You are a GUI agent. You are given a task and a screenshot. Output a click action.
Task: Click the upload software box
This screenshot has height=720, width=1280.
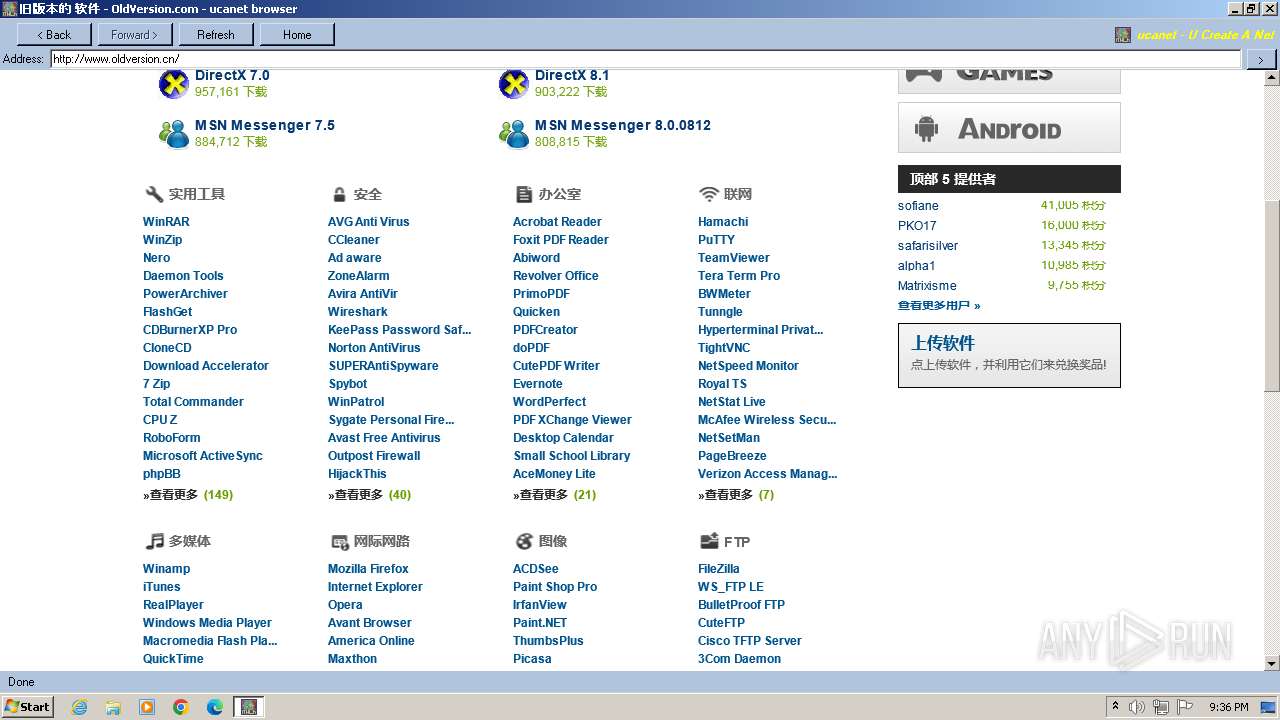coord(1009,355)
